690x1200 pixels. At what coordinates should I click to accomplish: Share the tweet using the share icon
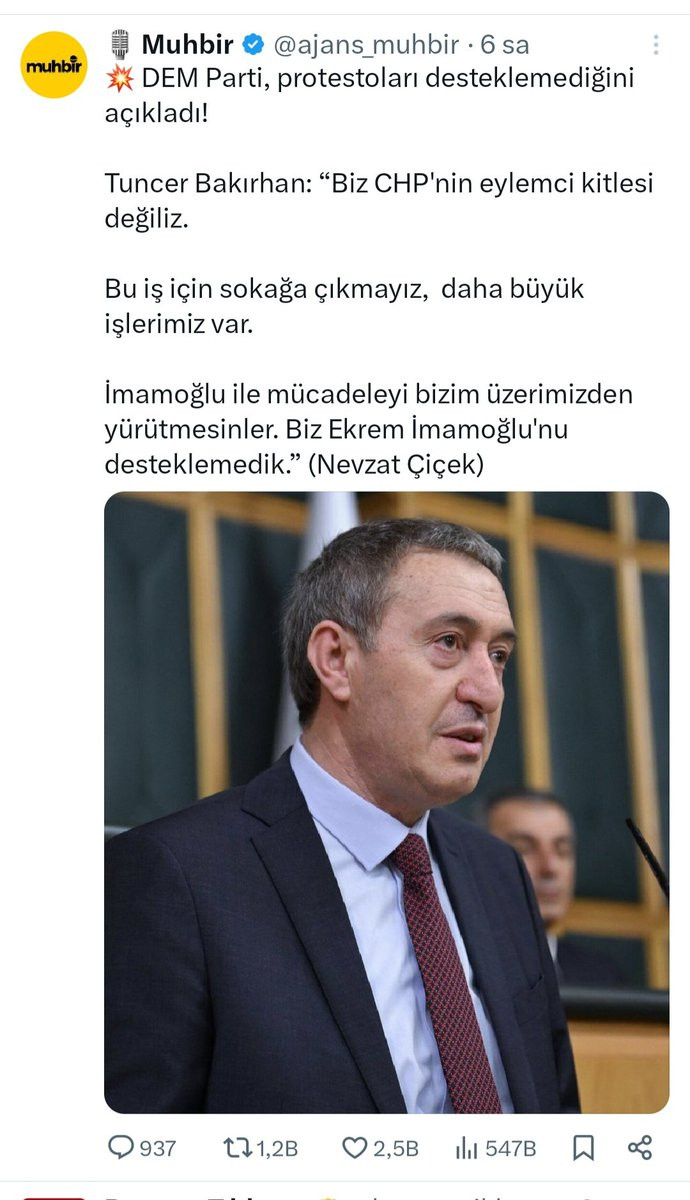640,1148
